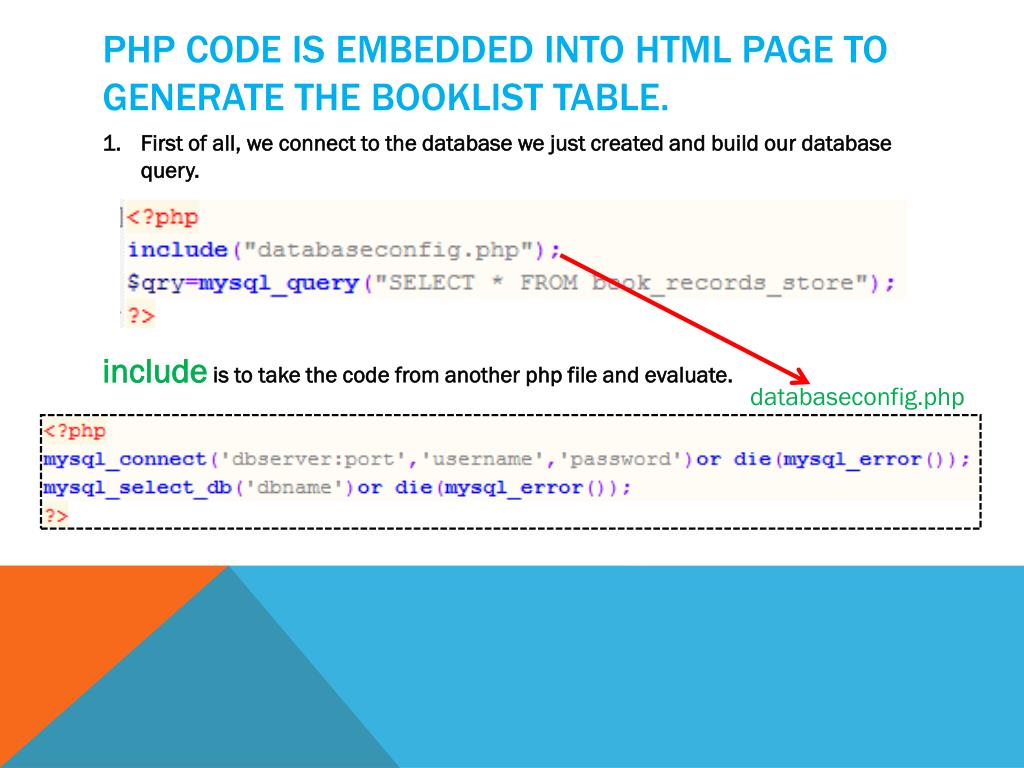
Task: Click the mysql_select_db('dbname') code line
Action: tap(337, 488)
